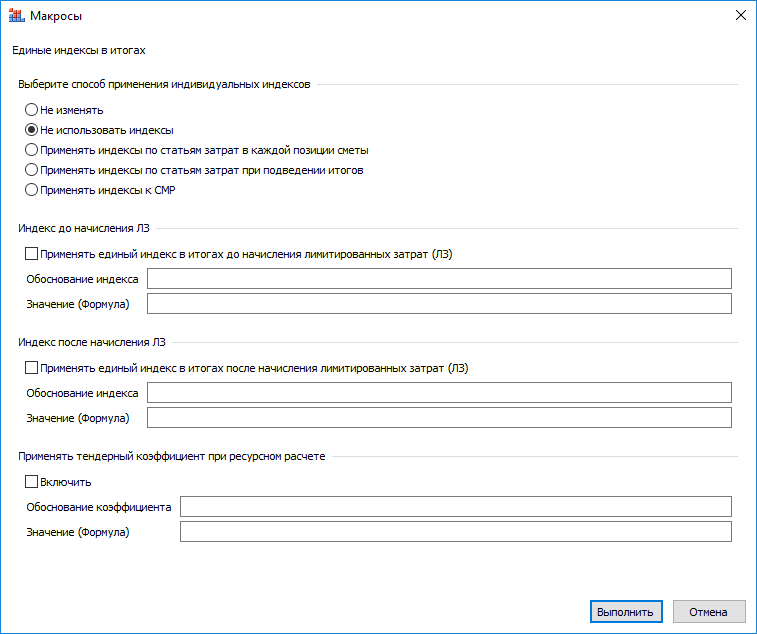The height and width of the screenshot is (634, 757).
Task: Click the Макросы app icon in title bar
Action: [16, 16]
